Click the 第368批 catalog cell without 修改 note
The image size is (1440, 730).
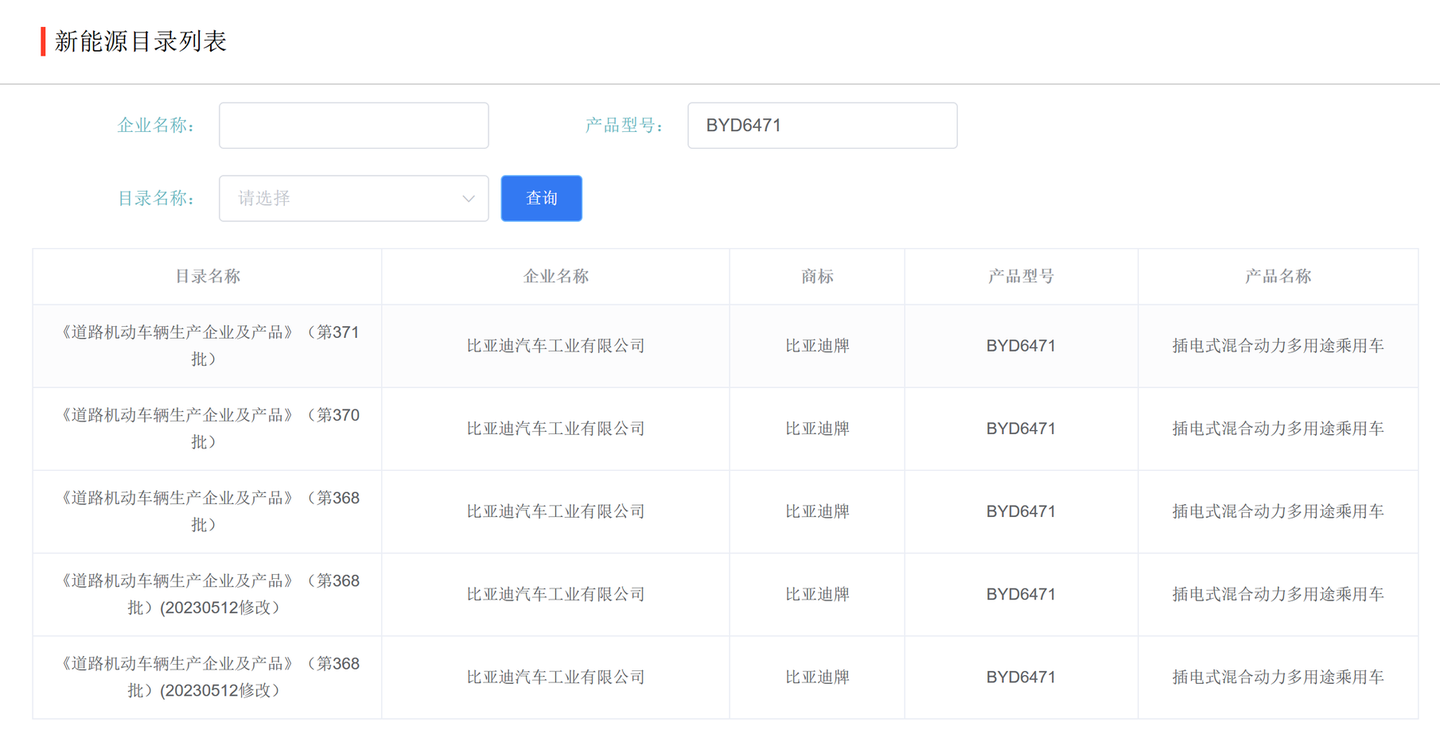(207, 511)
